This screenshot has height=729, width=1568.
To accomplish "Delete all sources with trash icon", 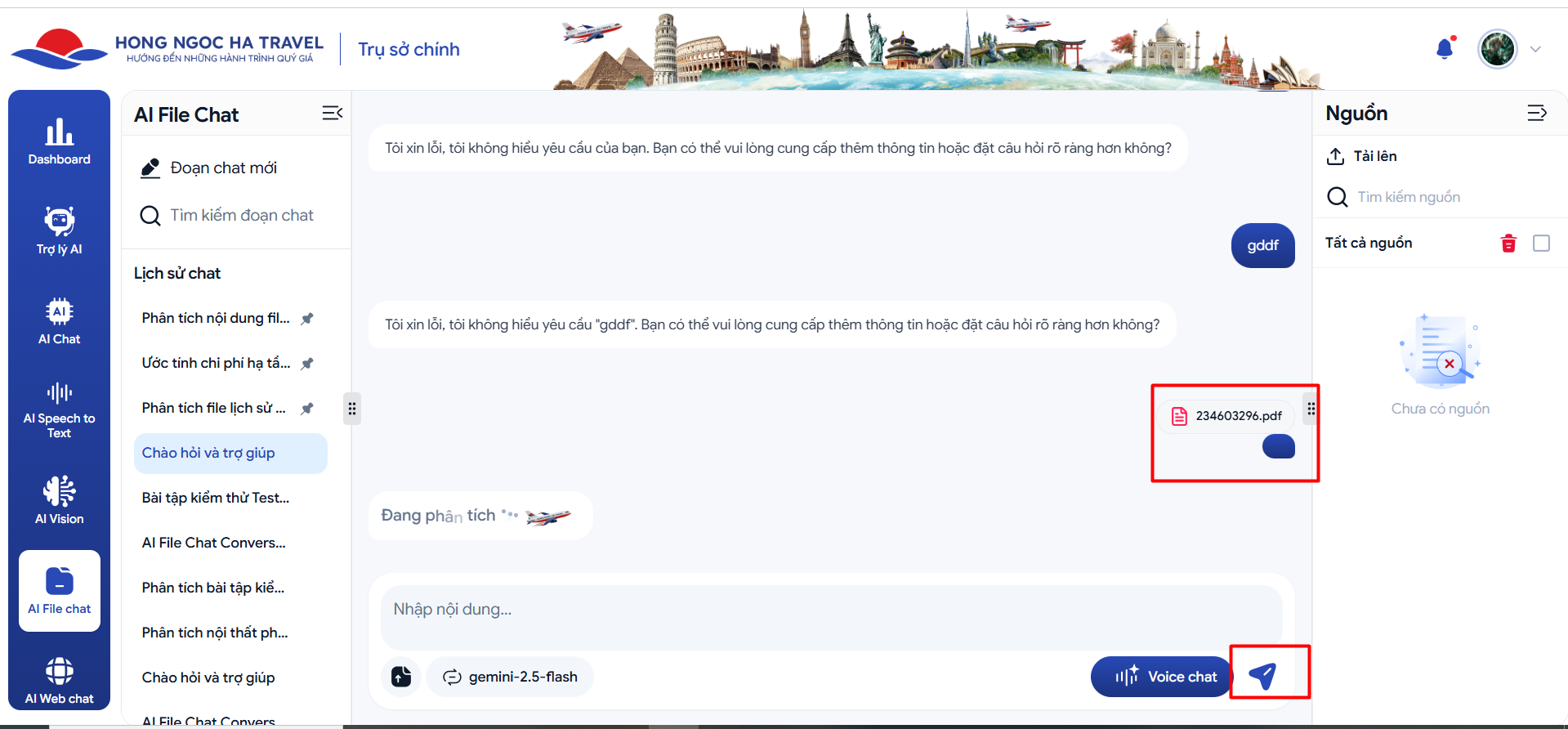I will 1508,244.
